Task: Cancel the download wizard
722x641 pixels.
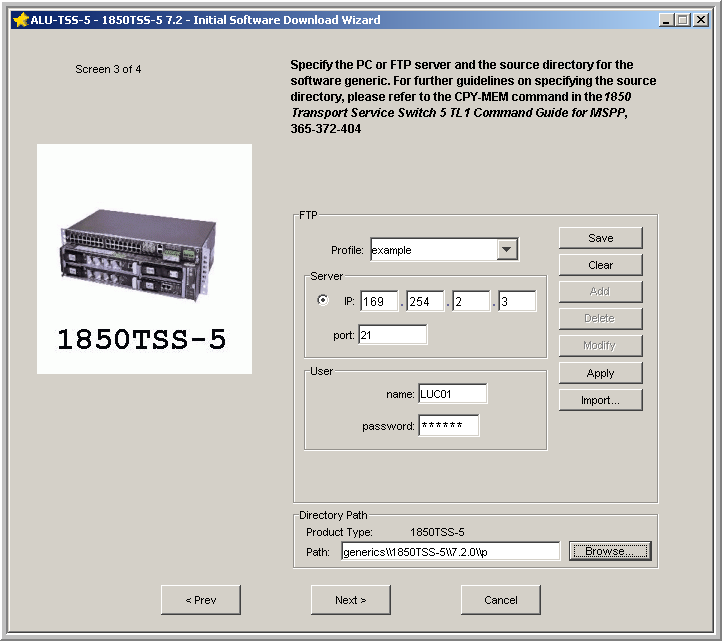Action: point(501,600)
